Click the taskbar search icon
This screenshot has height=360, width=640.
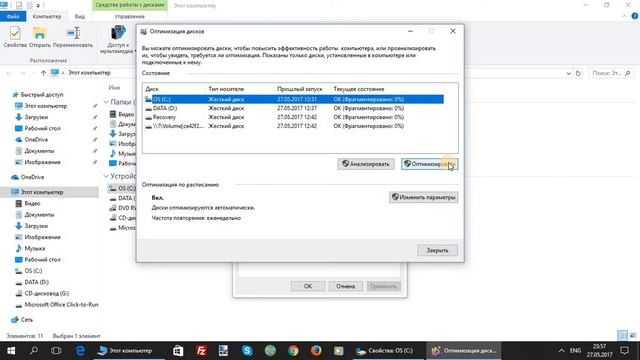pos(34,351)
